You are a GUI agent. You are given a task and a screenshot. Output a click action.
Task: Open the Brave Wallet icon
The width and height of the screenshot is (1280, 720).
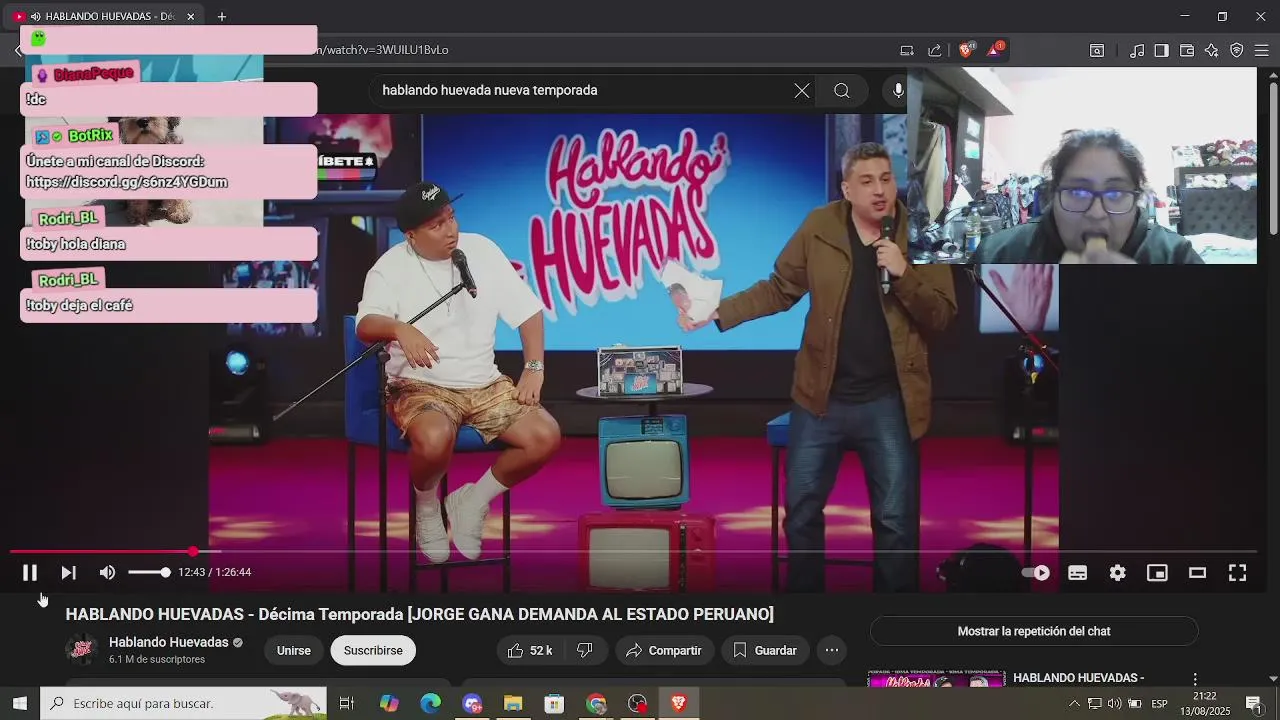point(1187,50)
